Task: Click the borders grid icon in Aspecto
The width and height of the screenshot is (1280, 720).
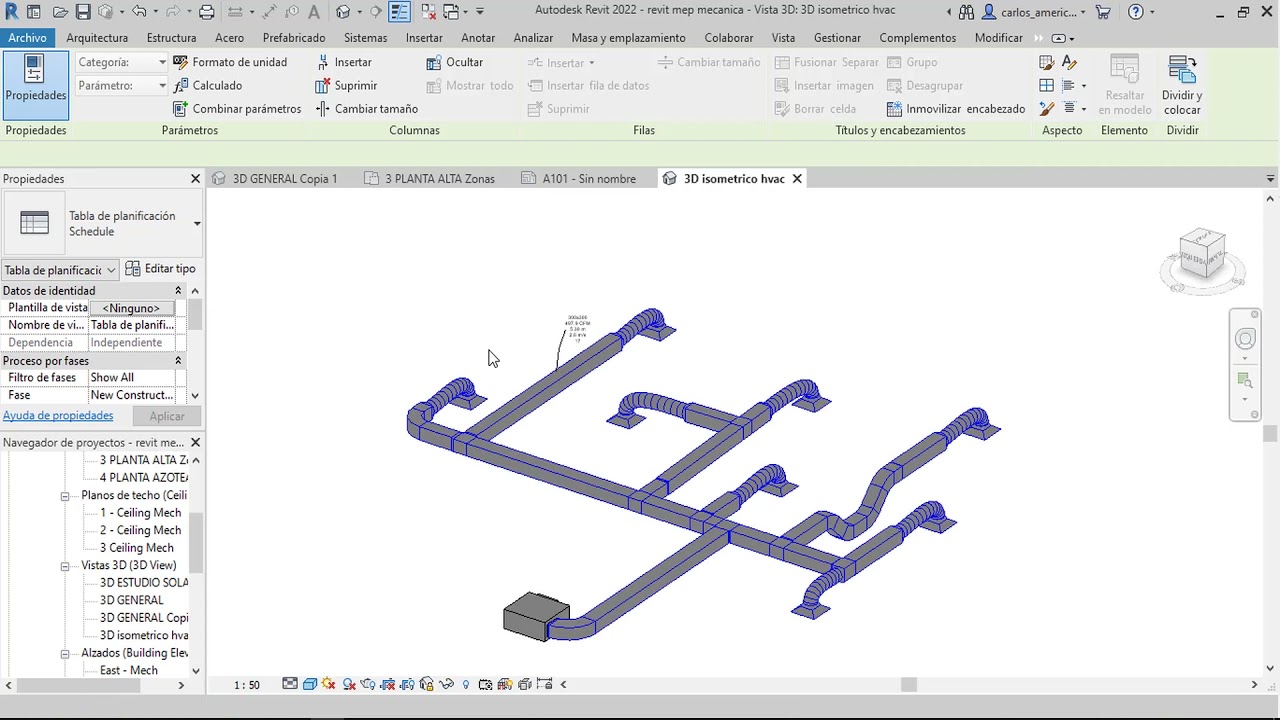Action: (1047, 86)
